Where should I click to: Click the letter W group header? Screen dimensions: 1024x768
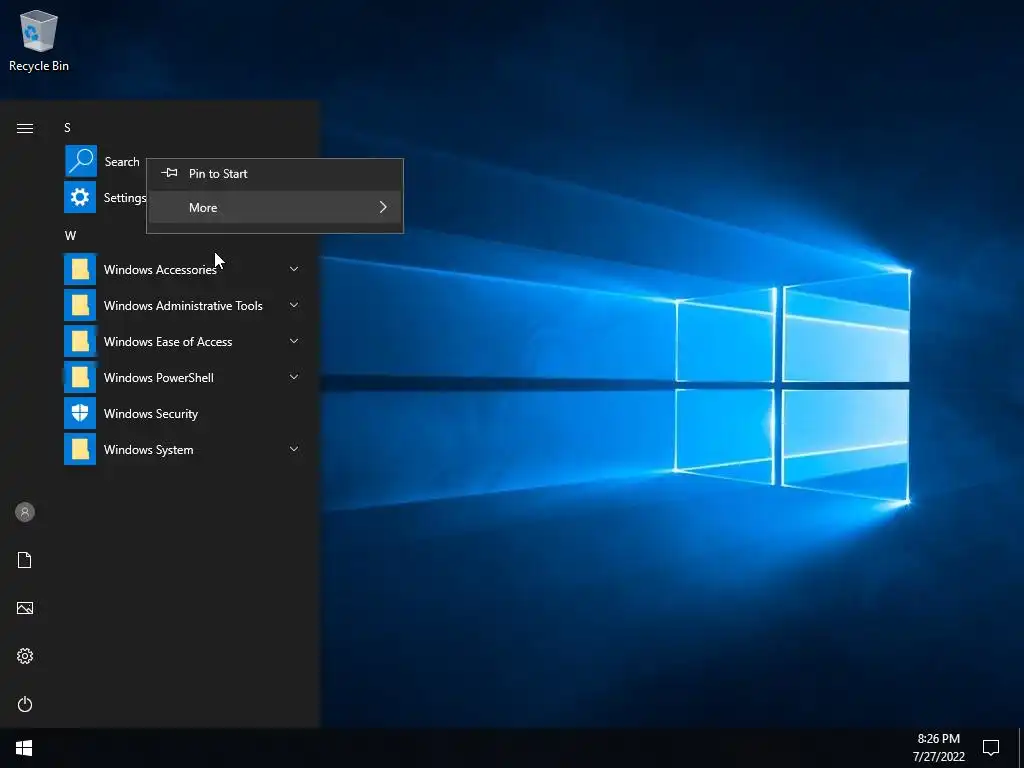70,236
